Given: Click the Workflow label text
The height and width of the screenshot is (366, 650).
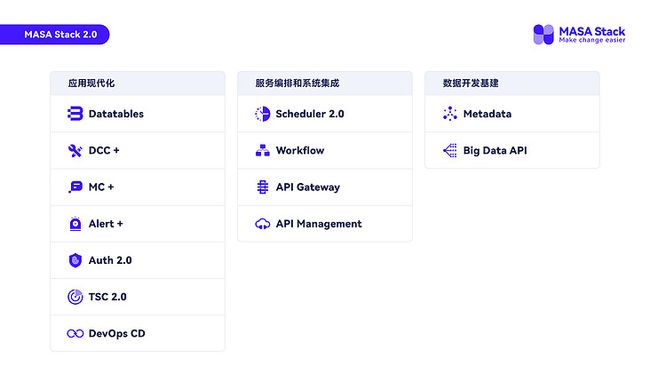Looking at the screenshot, I should [300, 150].
